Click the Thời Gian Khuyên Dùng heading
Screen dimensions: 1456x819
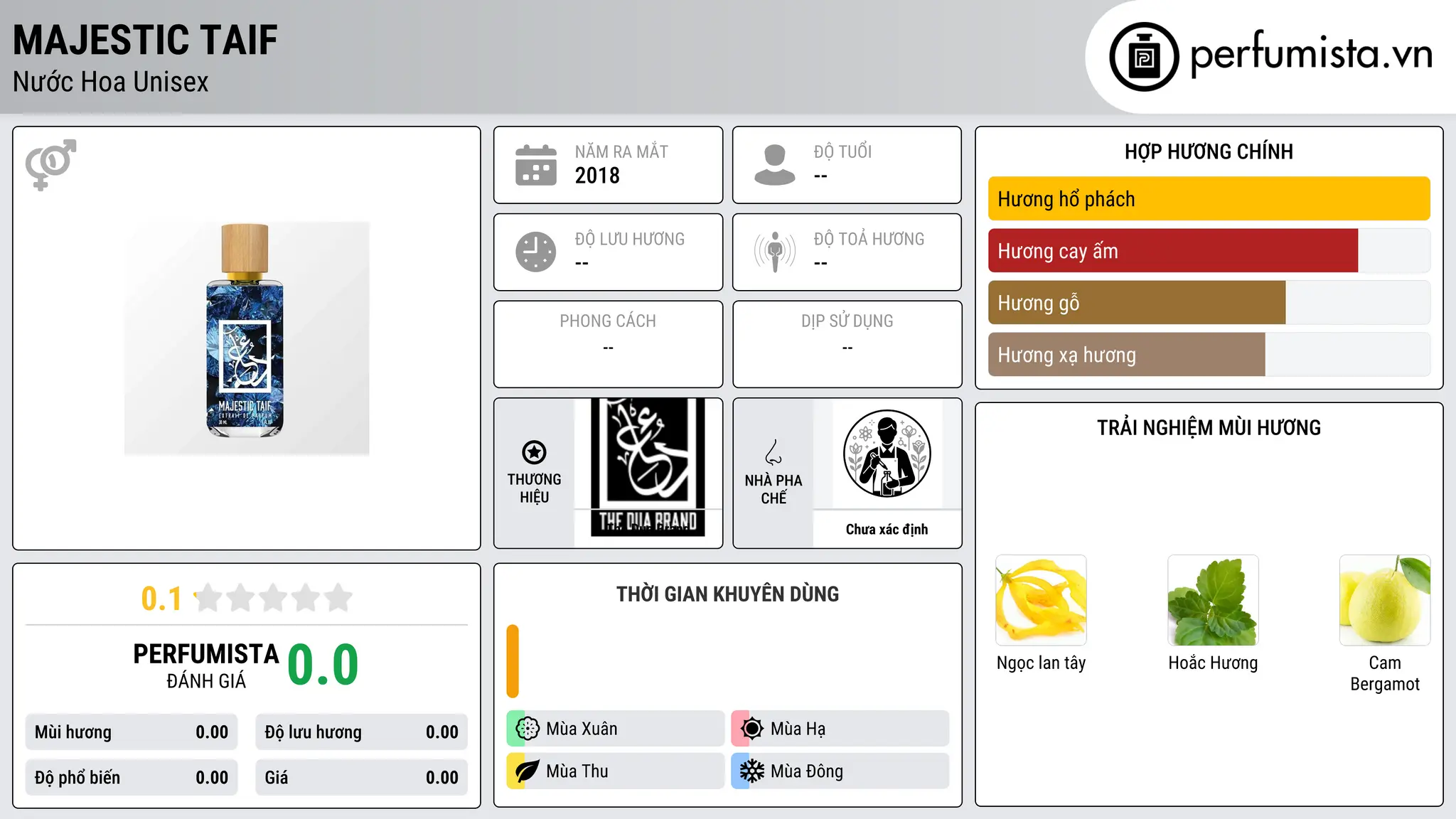[x=727, y=594]
